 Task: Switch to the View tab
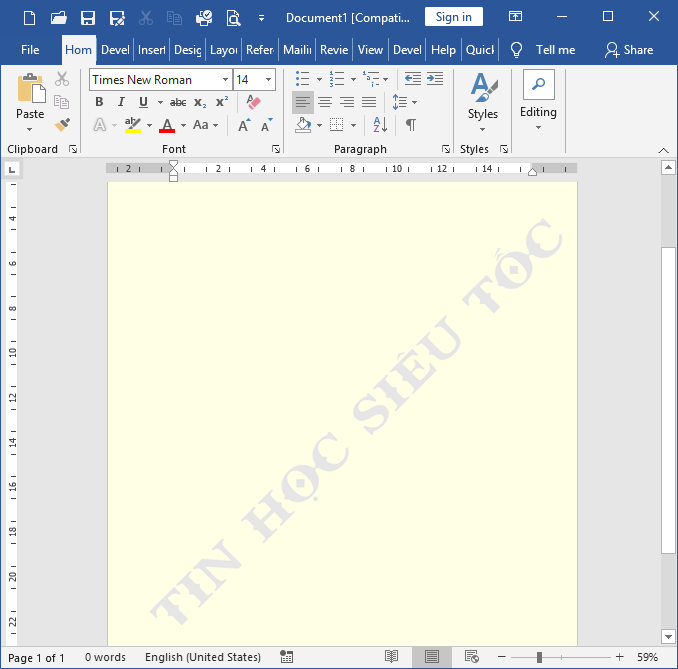(370, 50)
